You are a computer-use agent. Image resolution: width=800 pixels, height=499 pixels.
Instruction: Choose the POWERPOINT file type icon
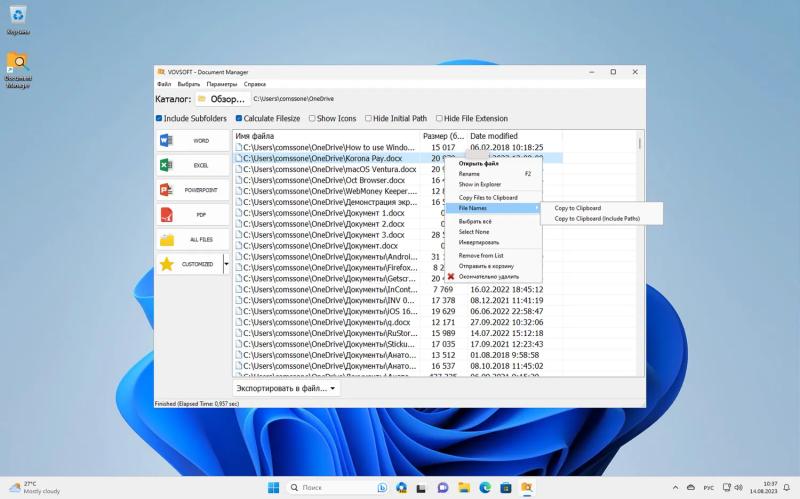pyautogui.click(x=166, y=190)
